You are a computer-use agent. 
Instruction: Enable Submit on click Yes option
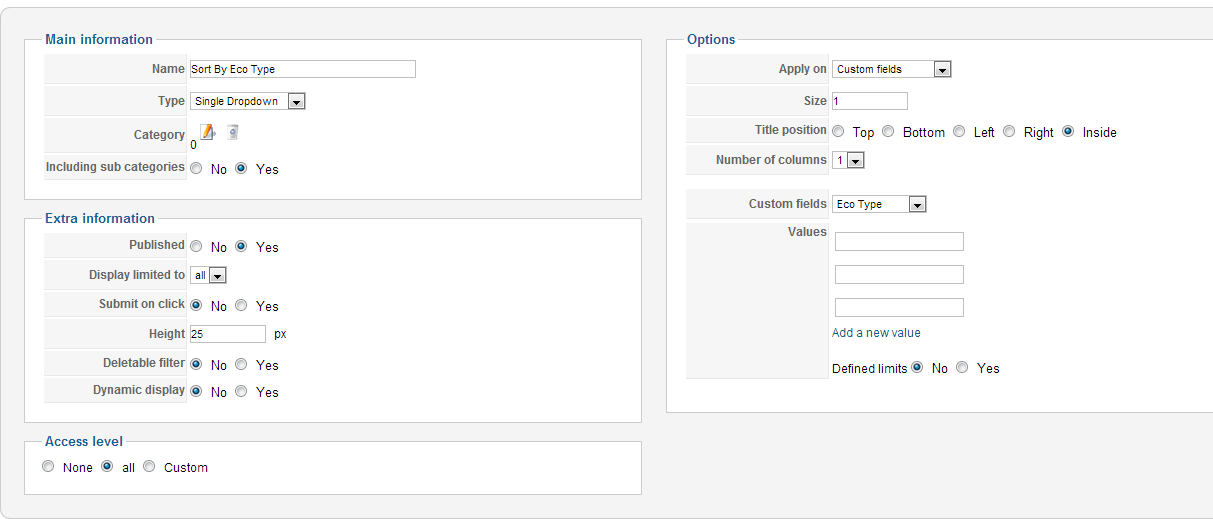click(241, 305)
